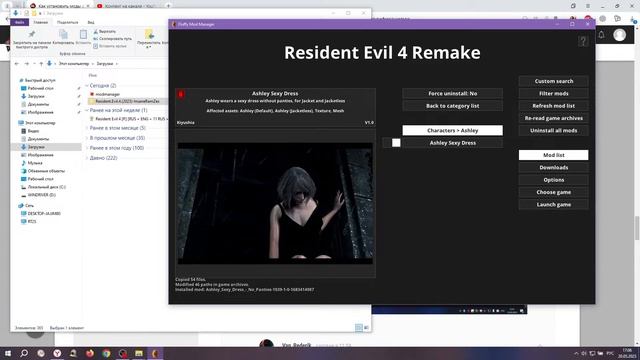Click the Pin to Quick access icon

(x=32, y=35)
